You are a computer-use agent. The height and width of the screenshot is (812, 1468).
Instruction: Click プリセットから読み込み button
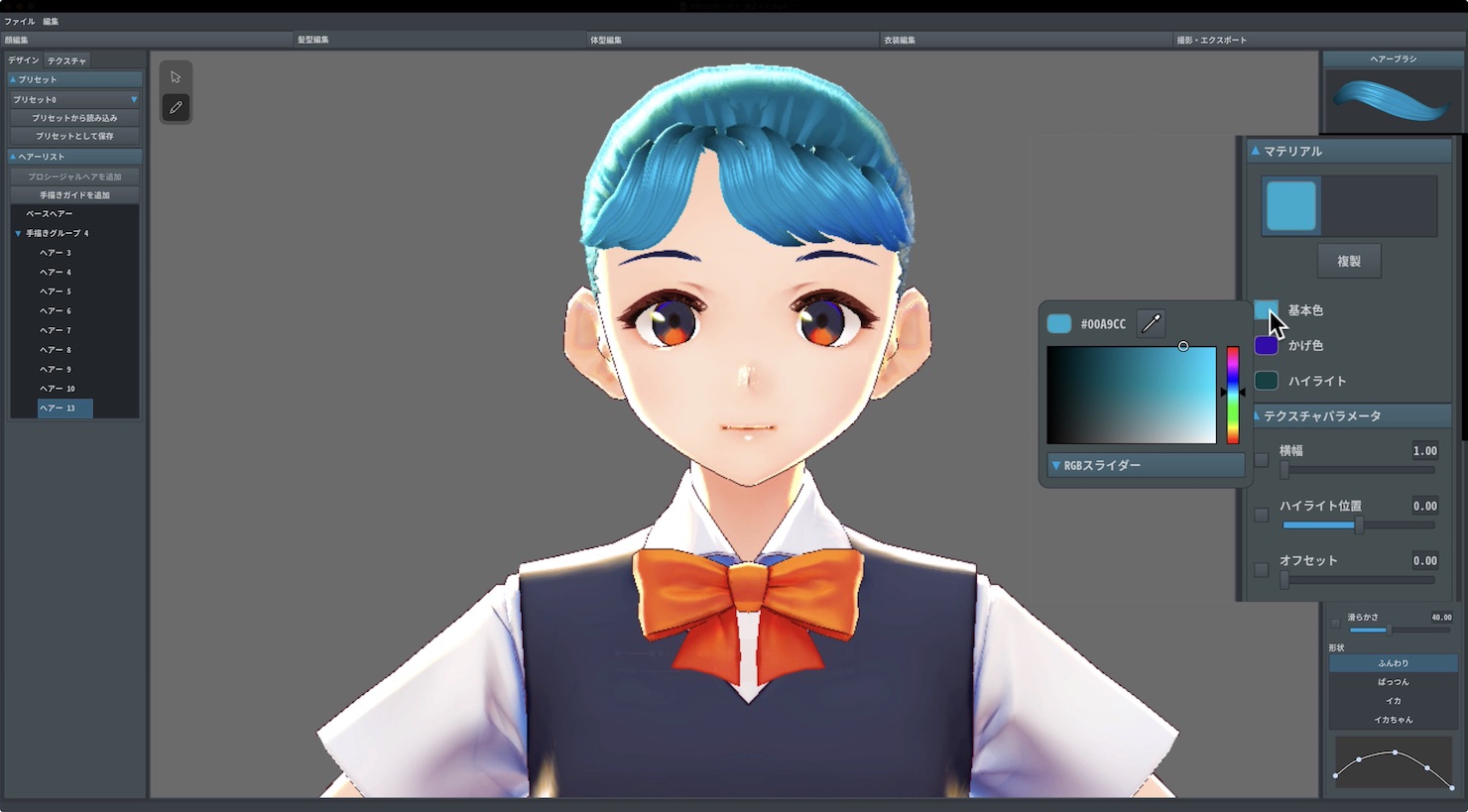coord(75,118)
